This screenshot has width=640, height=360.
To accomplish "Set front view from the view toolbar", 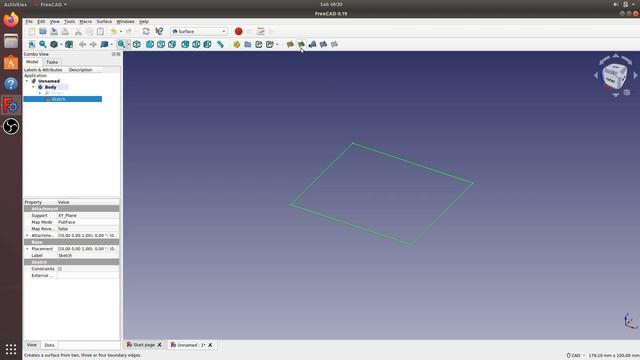I will [150, 44].
